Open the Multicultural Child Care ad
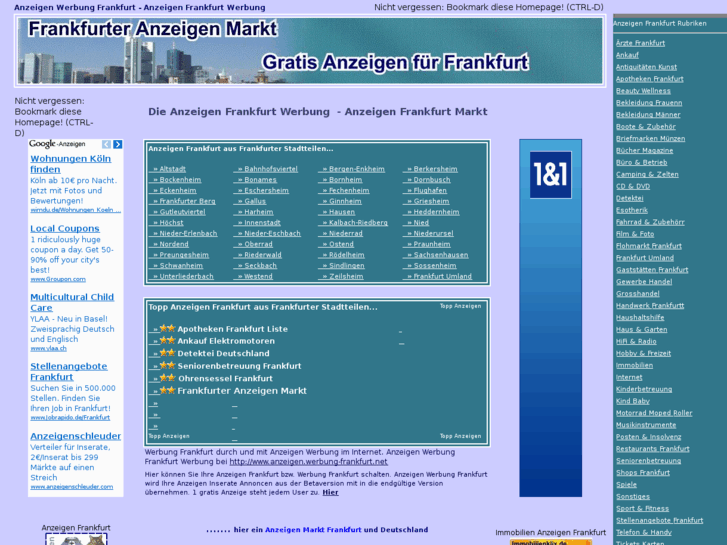The height and width of the screenshot is (545, 727). point(72,302)
